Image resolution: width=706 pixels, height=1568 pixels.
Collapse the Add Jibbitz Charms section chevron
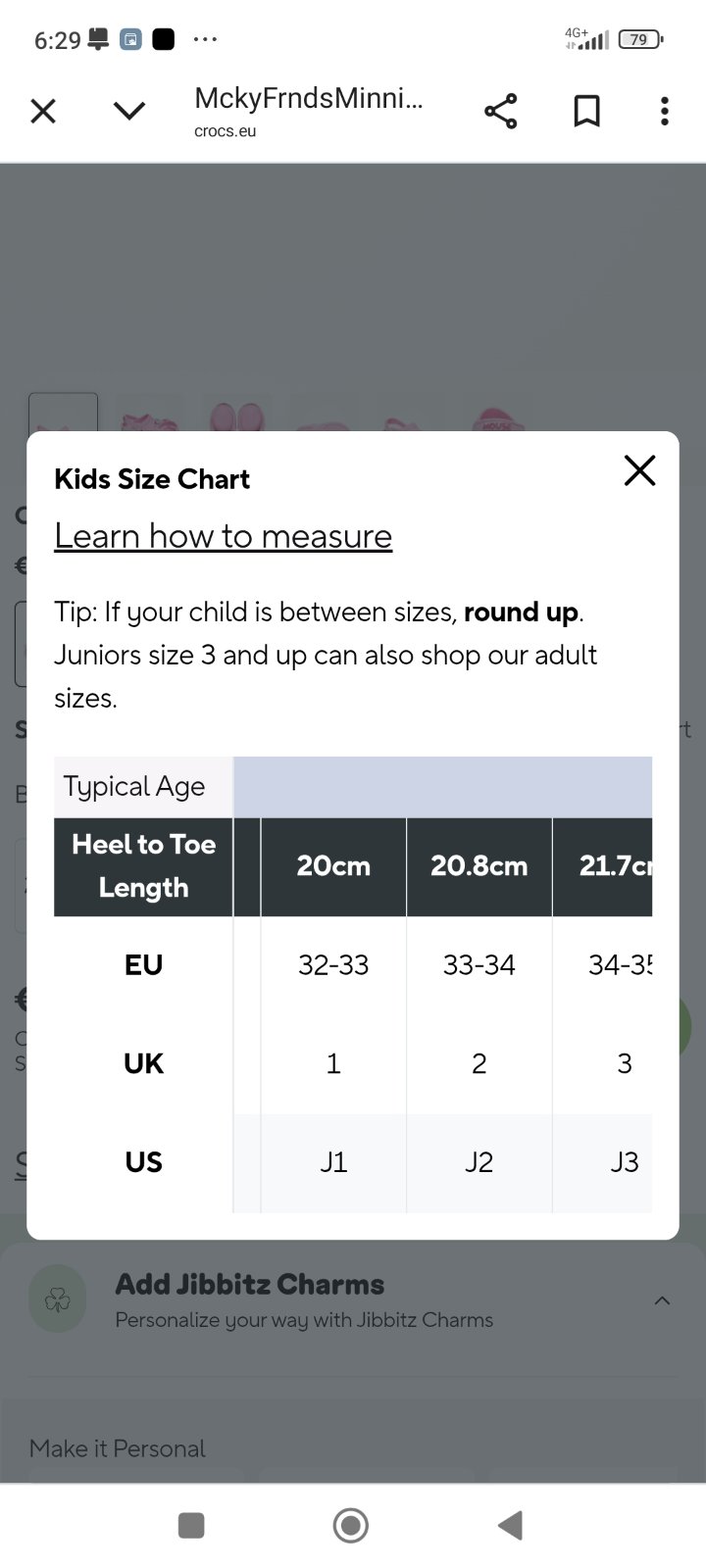(662, 1300)
